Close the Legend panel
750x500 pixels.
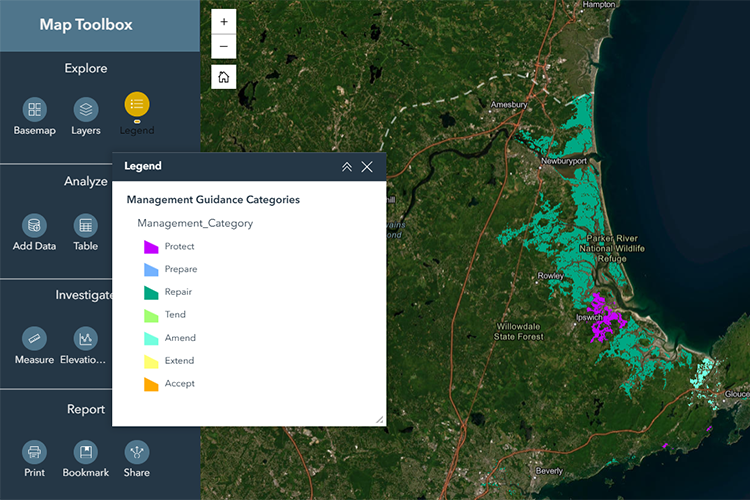coord(367,167)
